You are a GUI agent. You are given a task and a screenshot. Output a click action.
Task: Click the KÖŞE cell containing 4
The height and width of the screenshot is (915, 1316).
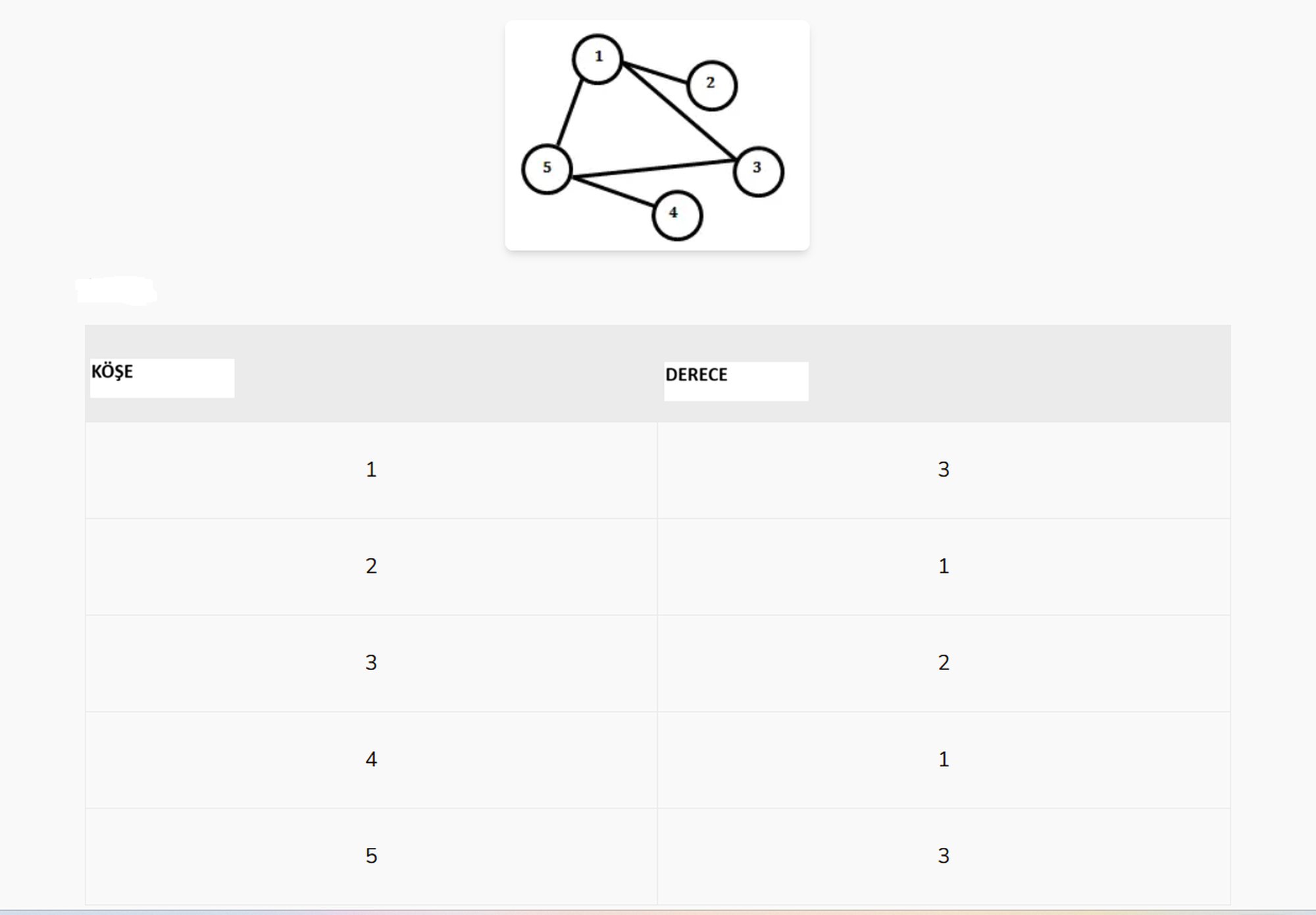(x=371, y=760)
